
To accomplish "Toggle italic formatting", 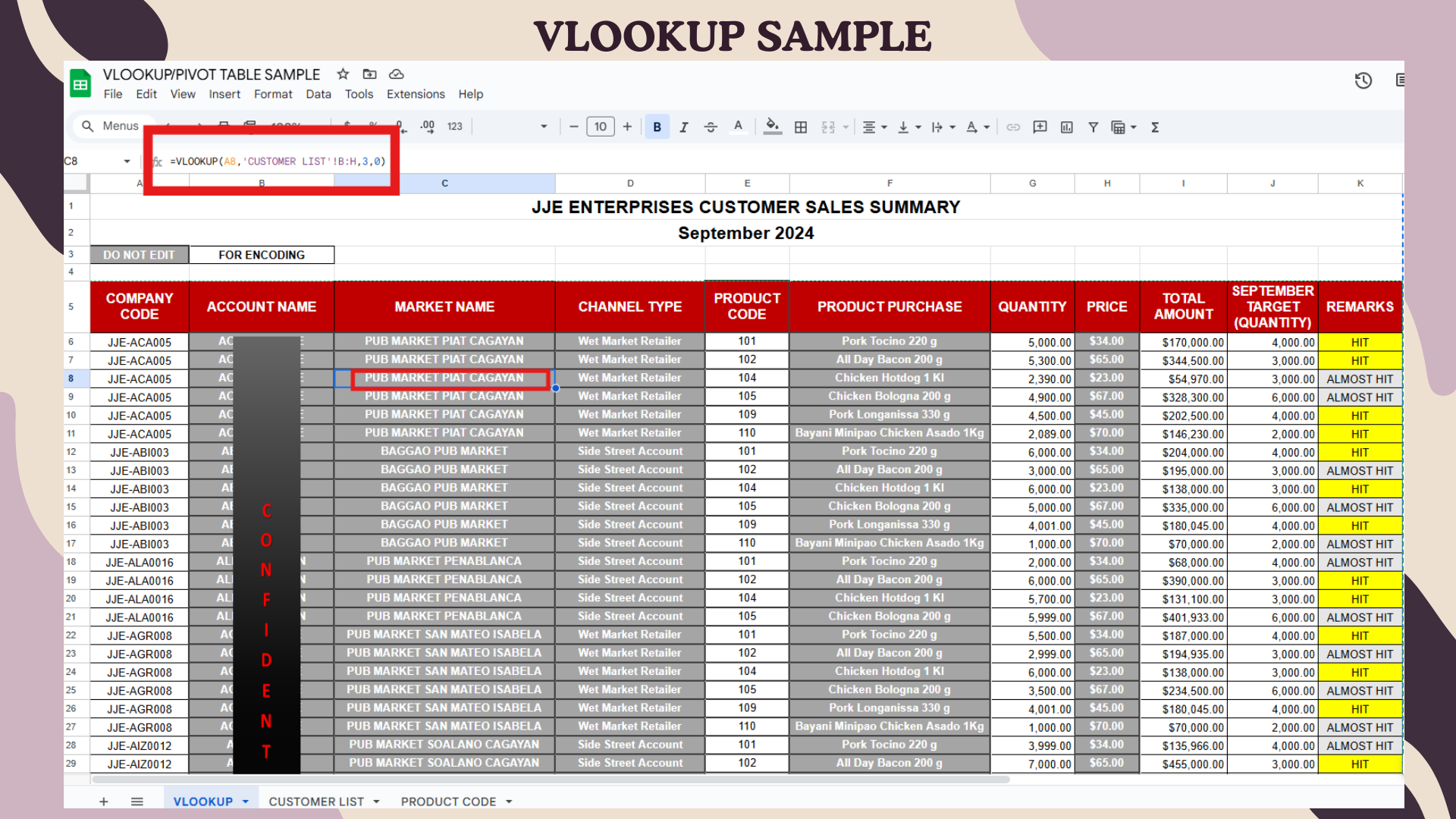I will pyautogui.click(x=683, y=127).
